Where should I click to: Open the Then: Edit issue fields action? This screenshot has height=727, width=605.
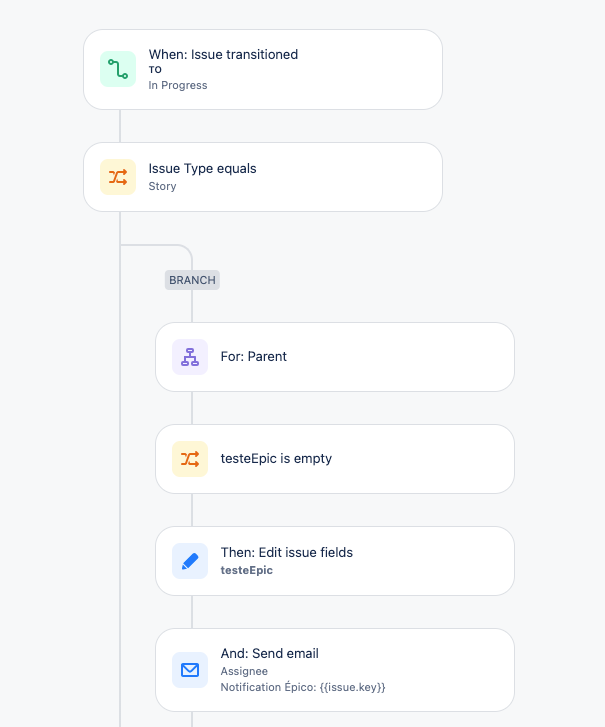(x=335, y=561)
